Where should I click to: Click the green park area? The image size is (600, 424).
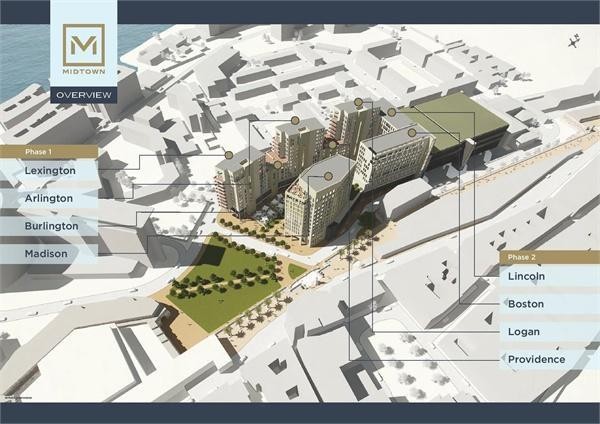click(226, 283)
